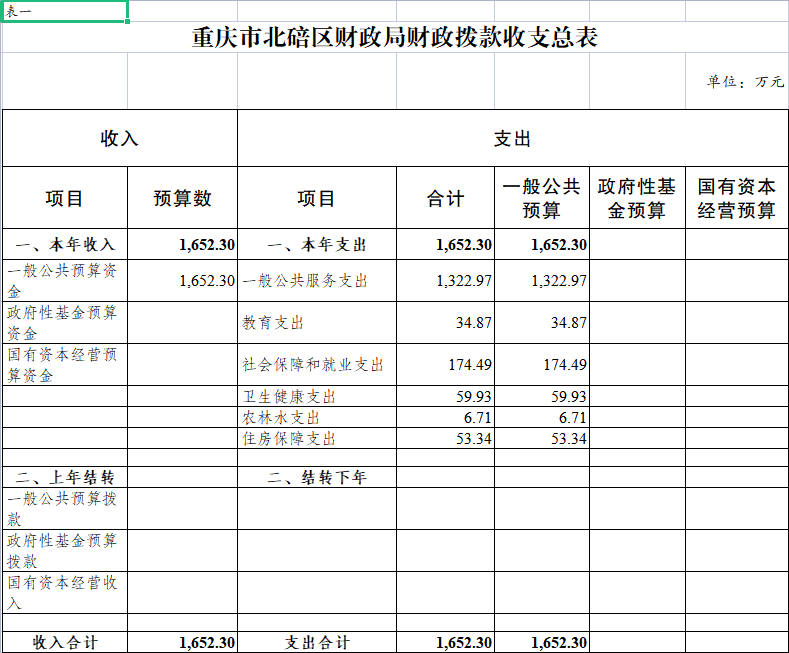Select the 预算数 column header
This screenshot has width=789, height=653.
tap(183, 198)
